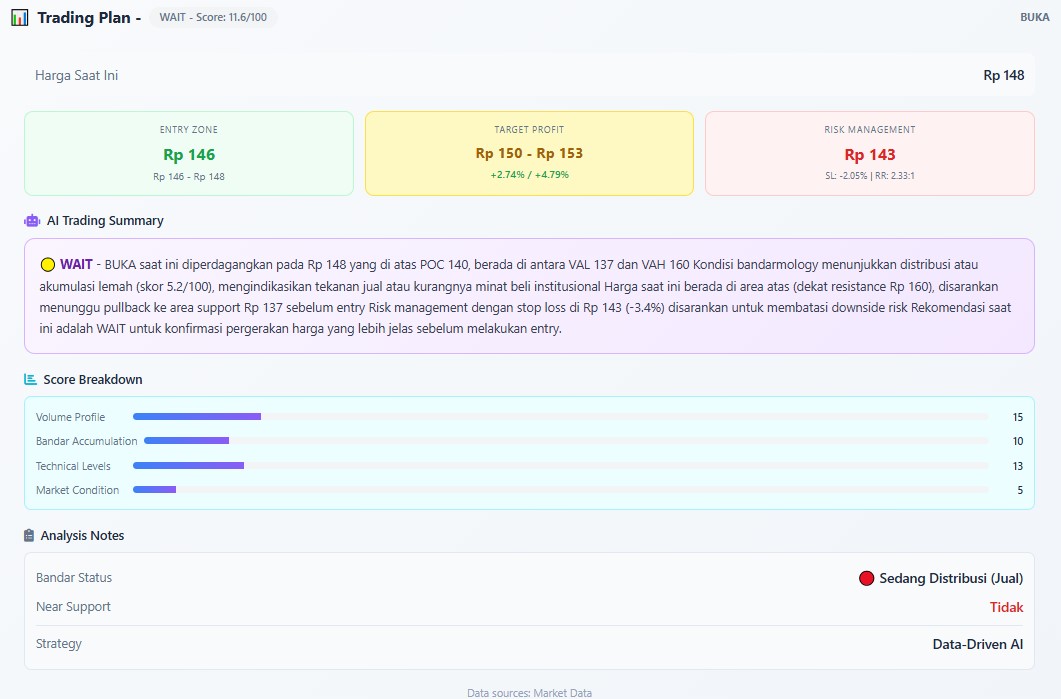Click the WAIT score 11.6/100 badge
Image resolution: width=1061 pixels, height=699 pixels.
pyautogui.click(x=213, y=18)
